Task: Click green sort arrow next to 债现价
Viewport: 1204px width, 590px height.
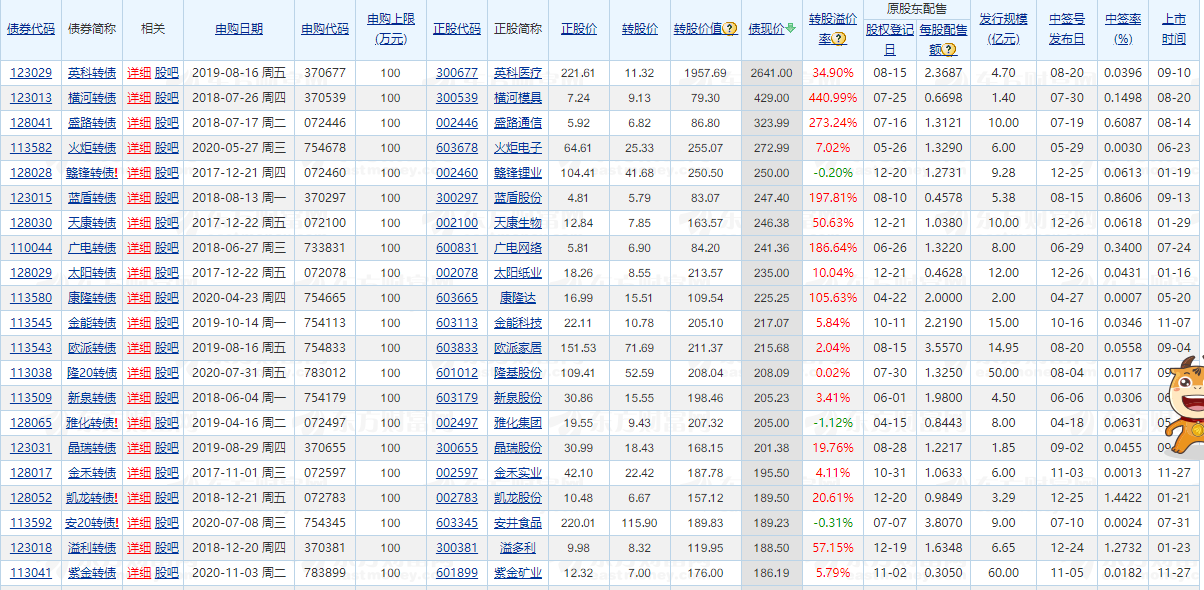Action: [790, 29]
